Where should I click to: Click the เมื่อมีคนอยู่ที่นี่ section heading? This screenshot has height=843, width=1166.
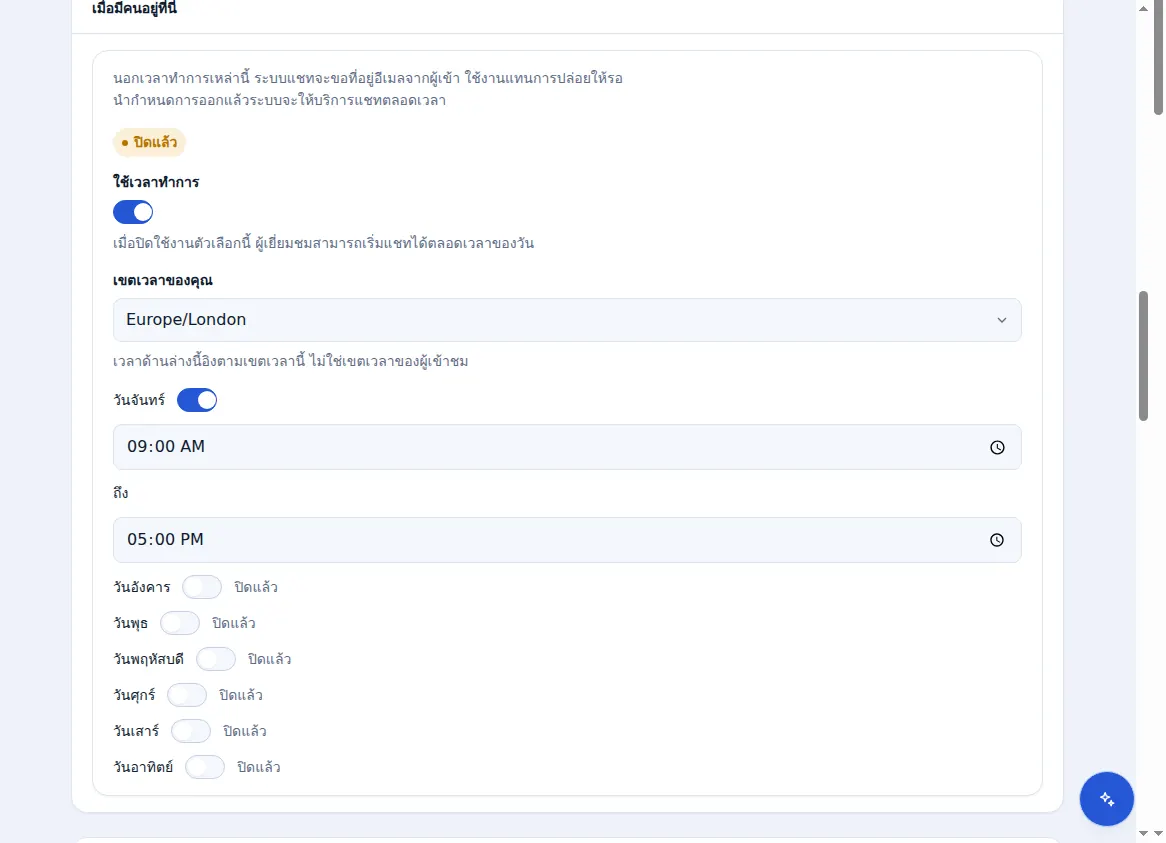[135, 9]
